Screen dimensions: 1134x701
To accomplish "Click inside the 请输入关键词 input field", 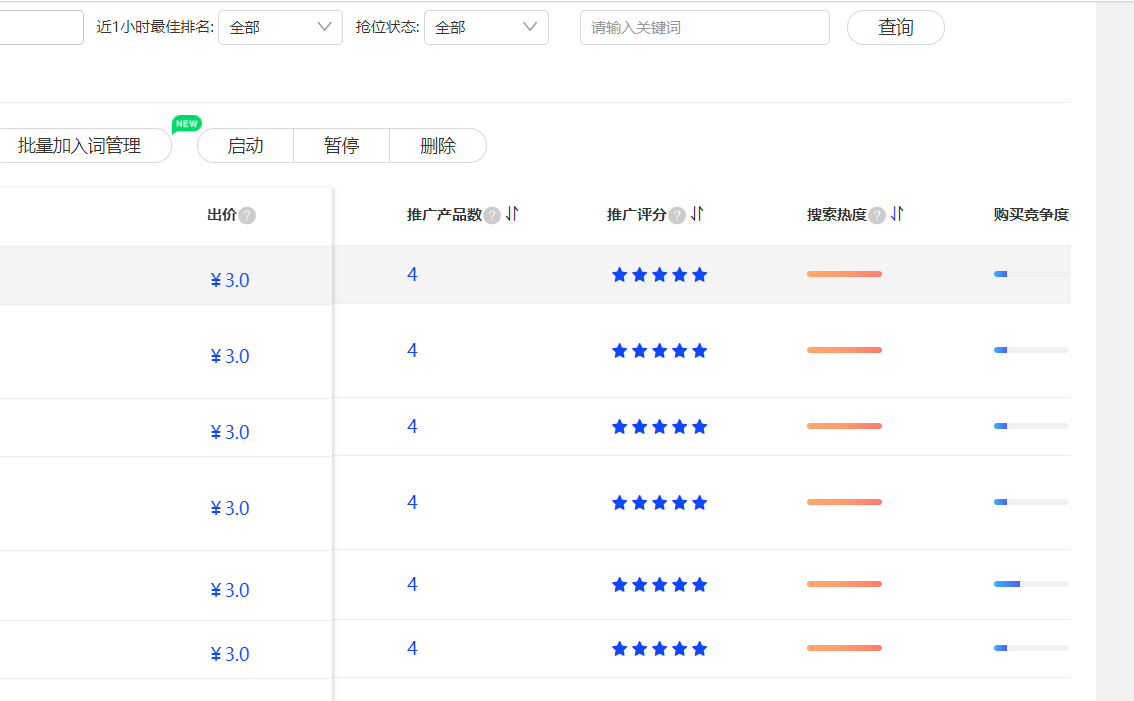I will pyautogui.click(x=704, y=27).
